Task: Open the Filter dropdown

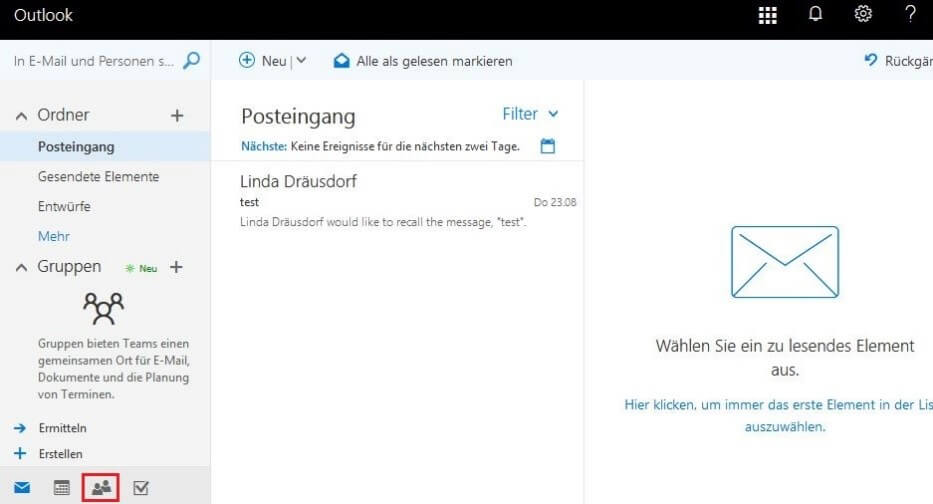Action: point(530,114)
